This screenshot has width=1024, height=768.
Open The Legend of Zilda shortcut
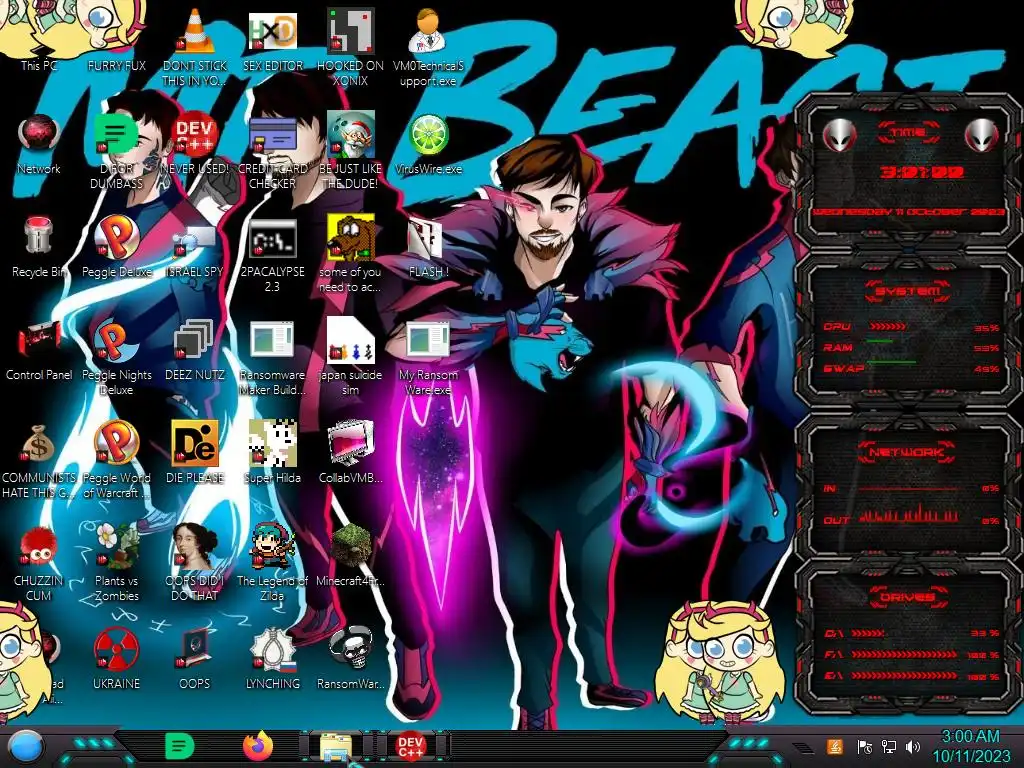coord(272,546)
